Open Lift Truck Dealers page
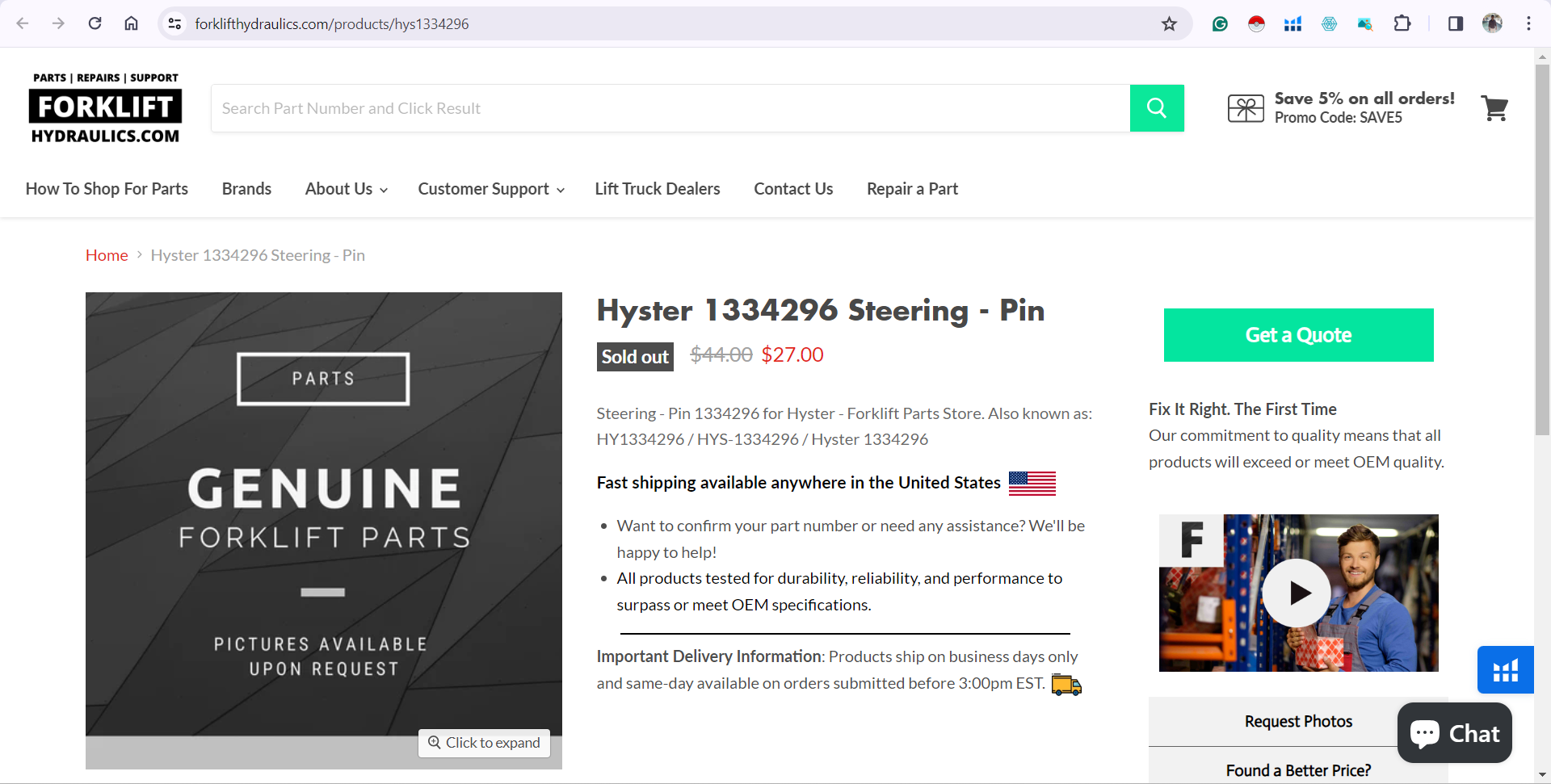This screenshot has width=1551, height=784. [x=658, y=189]
